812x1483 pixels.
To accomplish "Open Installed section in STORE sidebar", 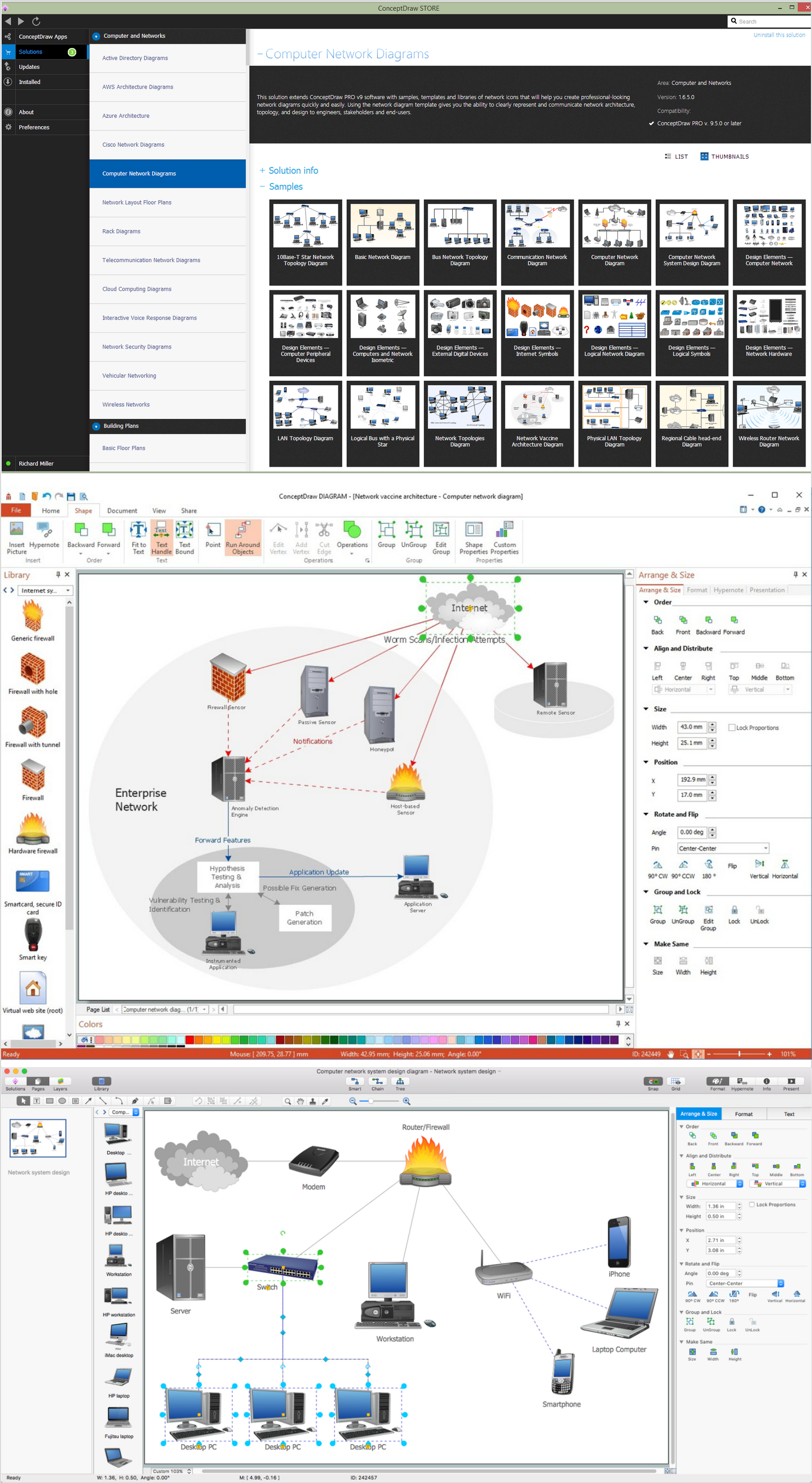I will (x=45, y=82).
